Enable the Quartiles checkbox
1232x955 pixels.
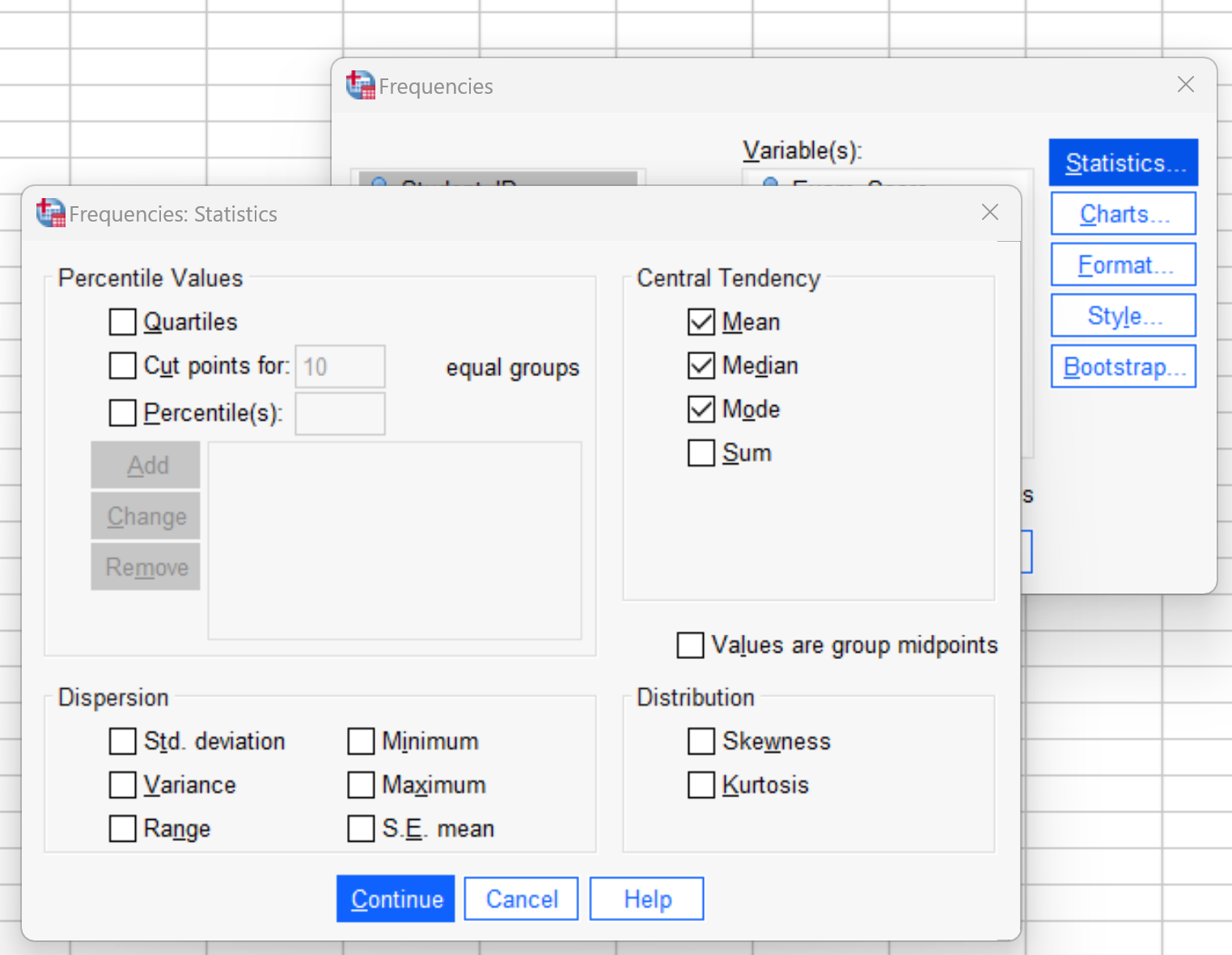pos(122,321)
